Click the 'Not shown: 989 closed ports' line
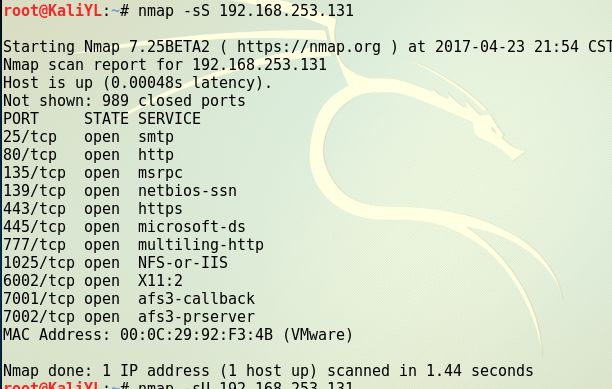This screenshot has height=389, width=612. (x=125, y=101)
